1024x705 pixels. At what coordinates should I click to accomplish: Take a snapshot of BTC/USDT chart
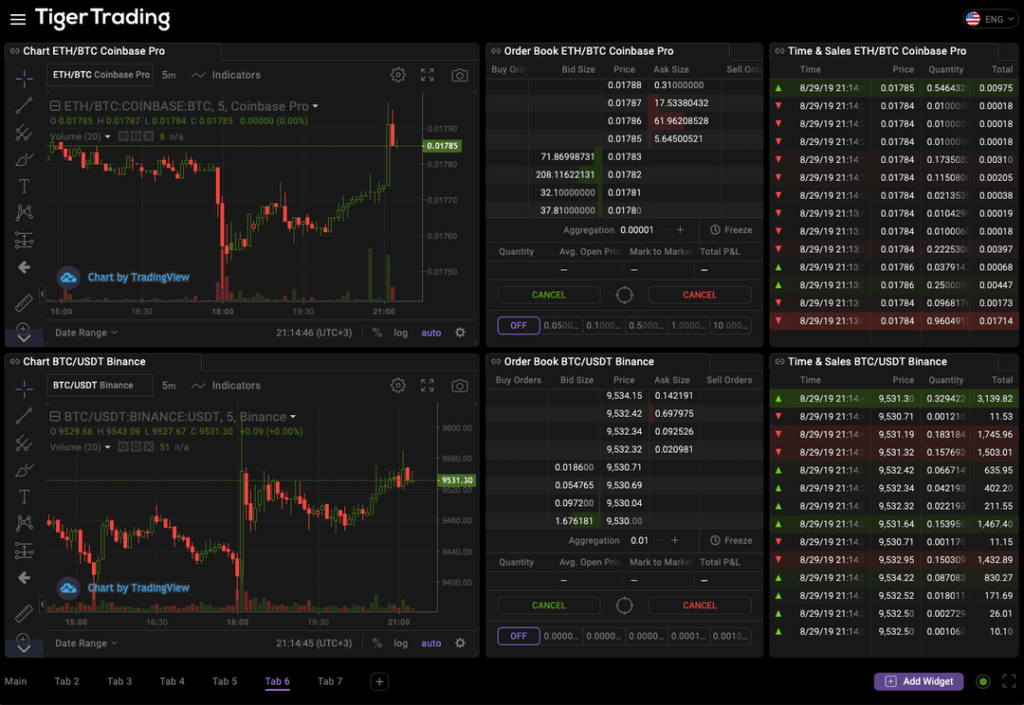pos(460,386)
